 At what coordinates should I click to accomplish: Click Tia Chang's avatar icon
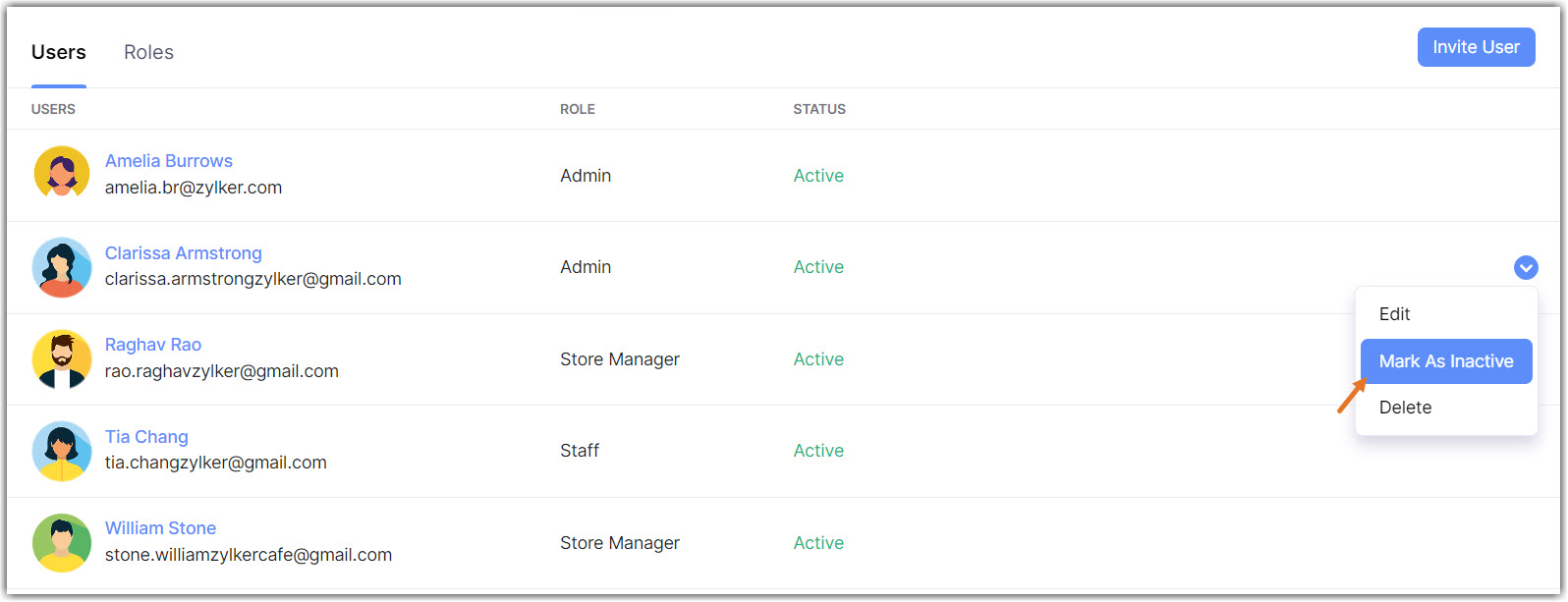click(62, 451)
